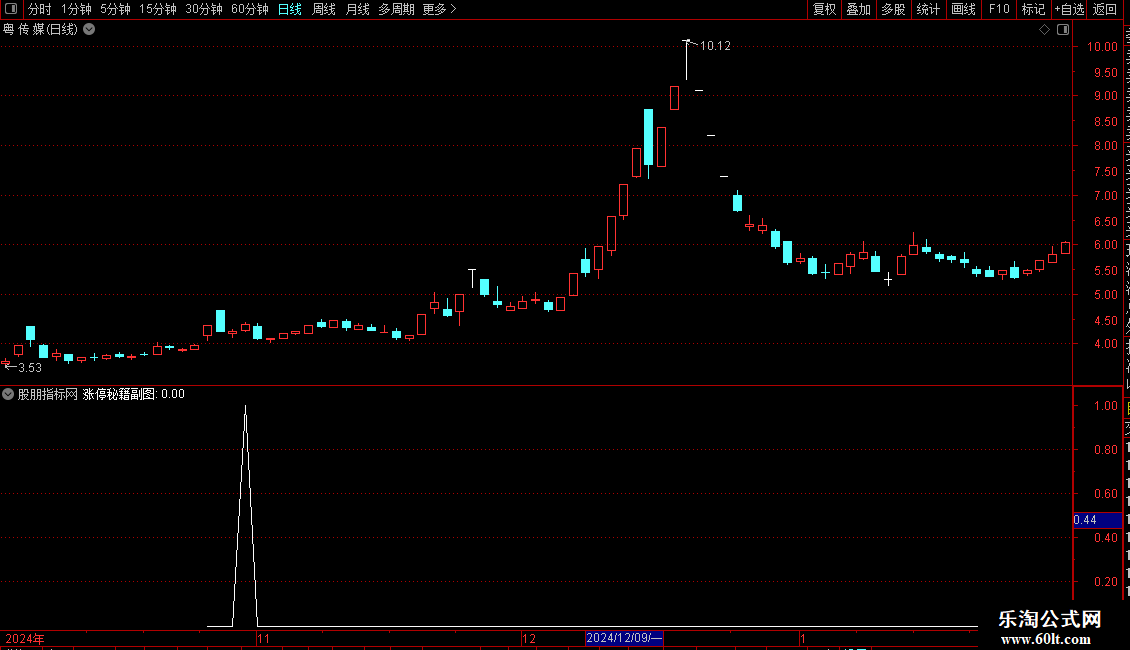Click the 返回 back button
Viewport: 1130px width, 650px height.
click(x=1105, y=9)
